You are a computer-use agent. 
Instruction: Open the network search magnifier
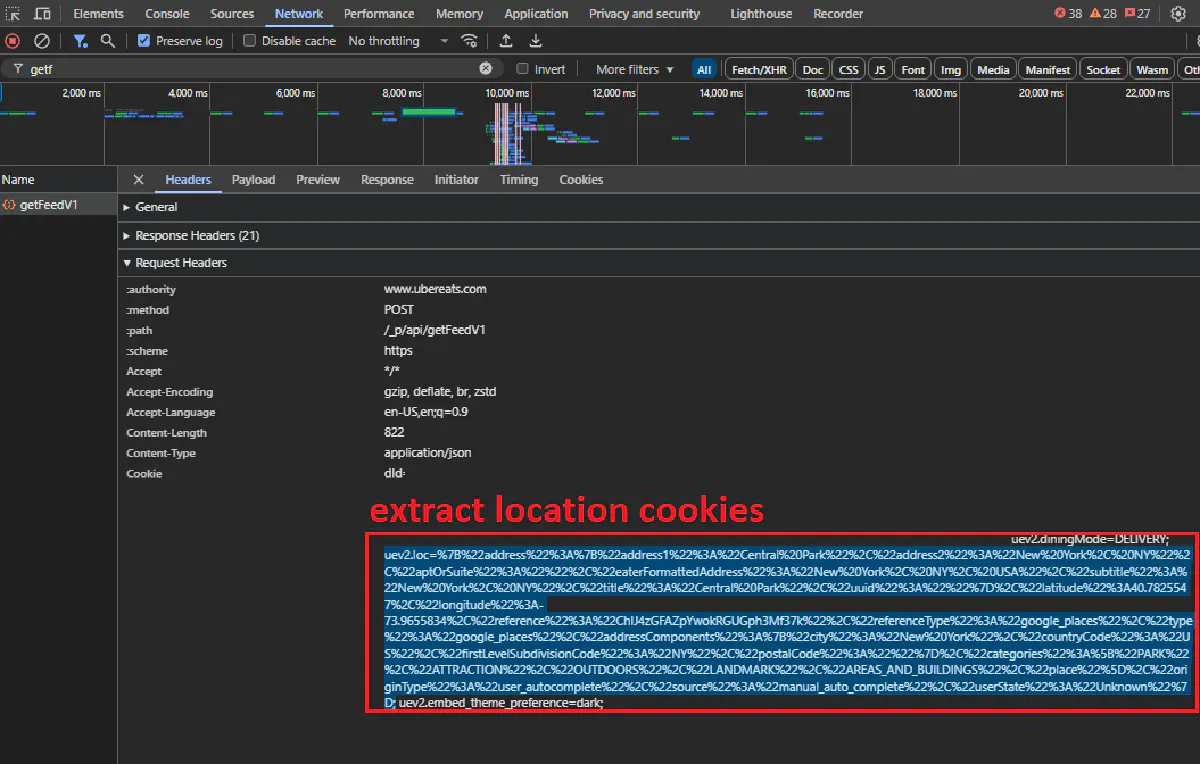click(107, 41)
